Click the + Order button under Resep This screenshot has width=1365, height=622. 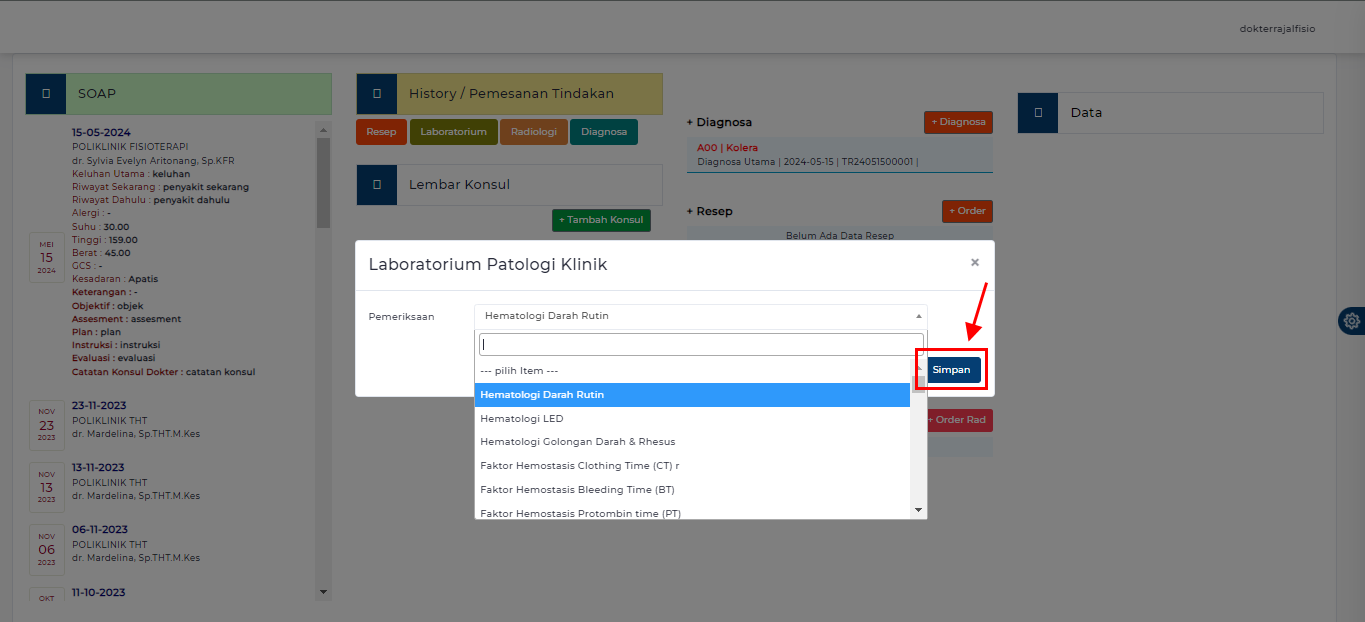click(x=967, y=211)
